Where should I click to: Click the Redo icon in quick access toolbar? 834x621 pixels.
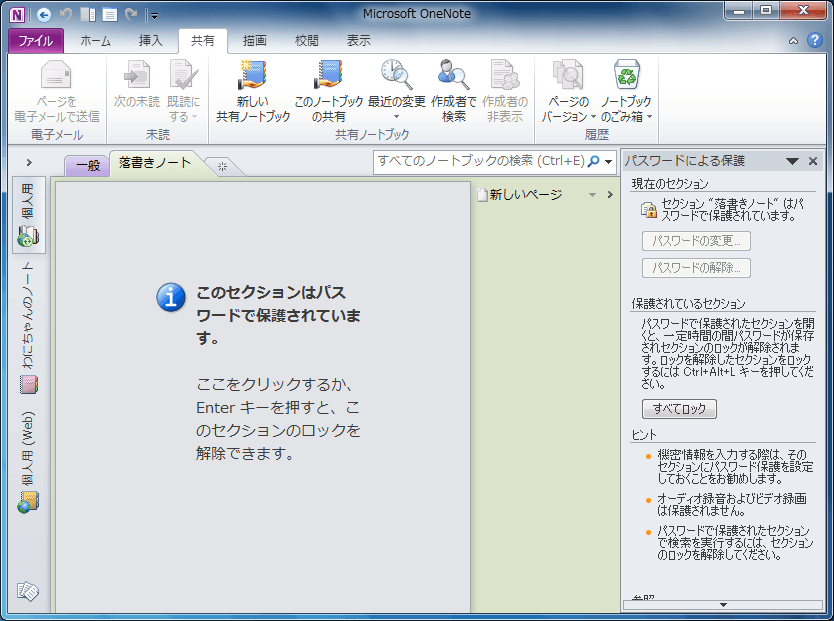131,14
